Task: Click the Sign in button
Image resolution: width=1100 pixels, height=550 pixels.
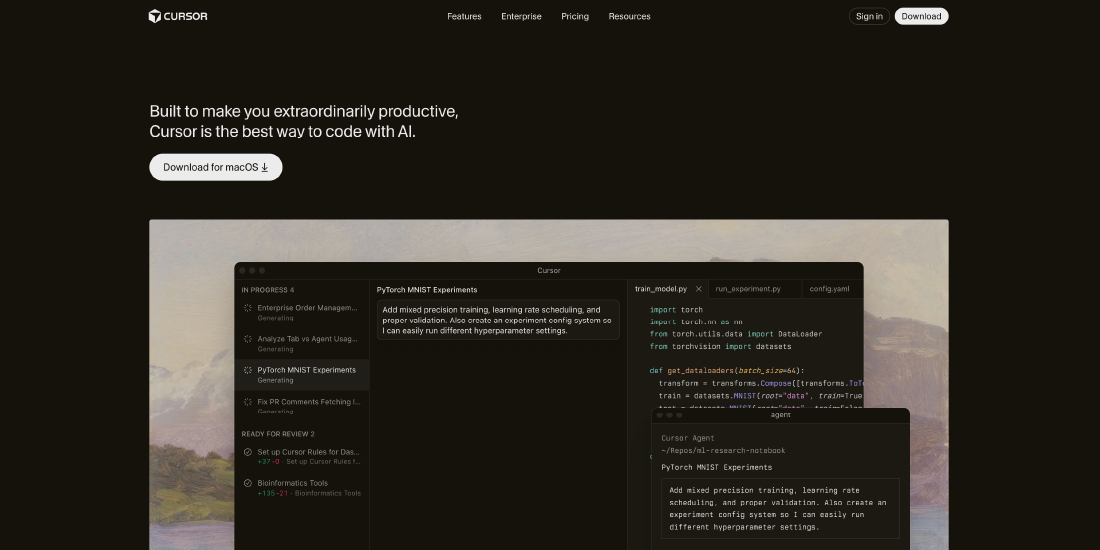Action: pyautogui.click(x=869, y=16)
